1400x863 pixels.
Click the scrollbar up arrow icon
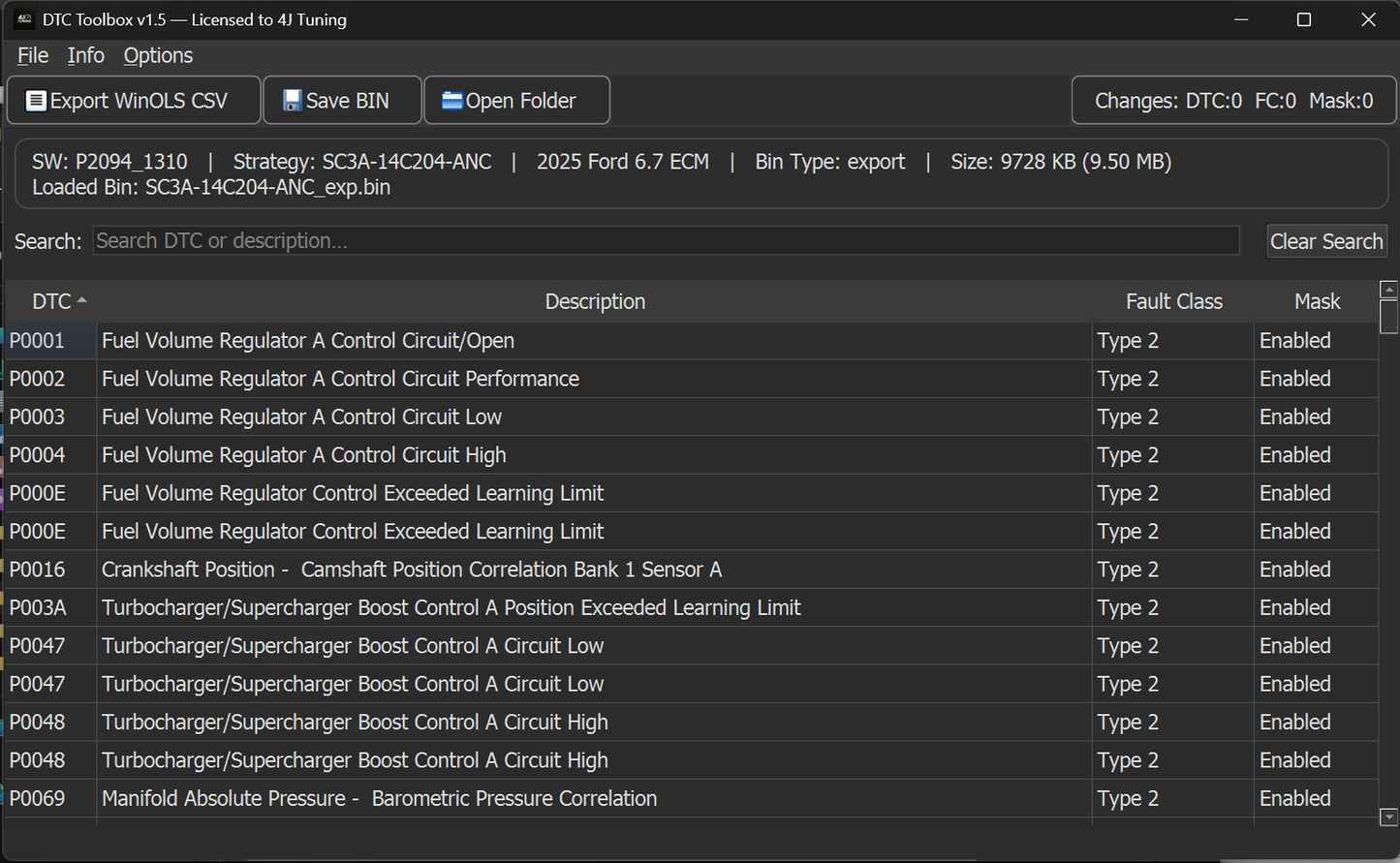click(x=1388, y=288)
